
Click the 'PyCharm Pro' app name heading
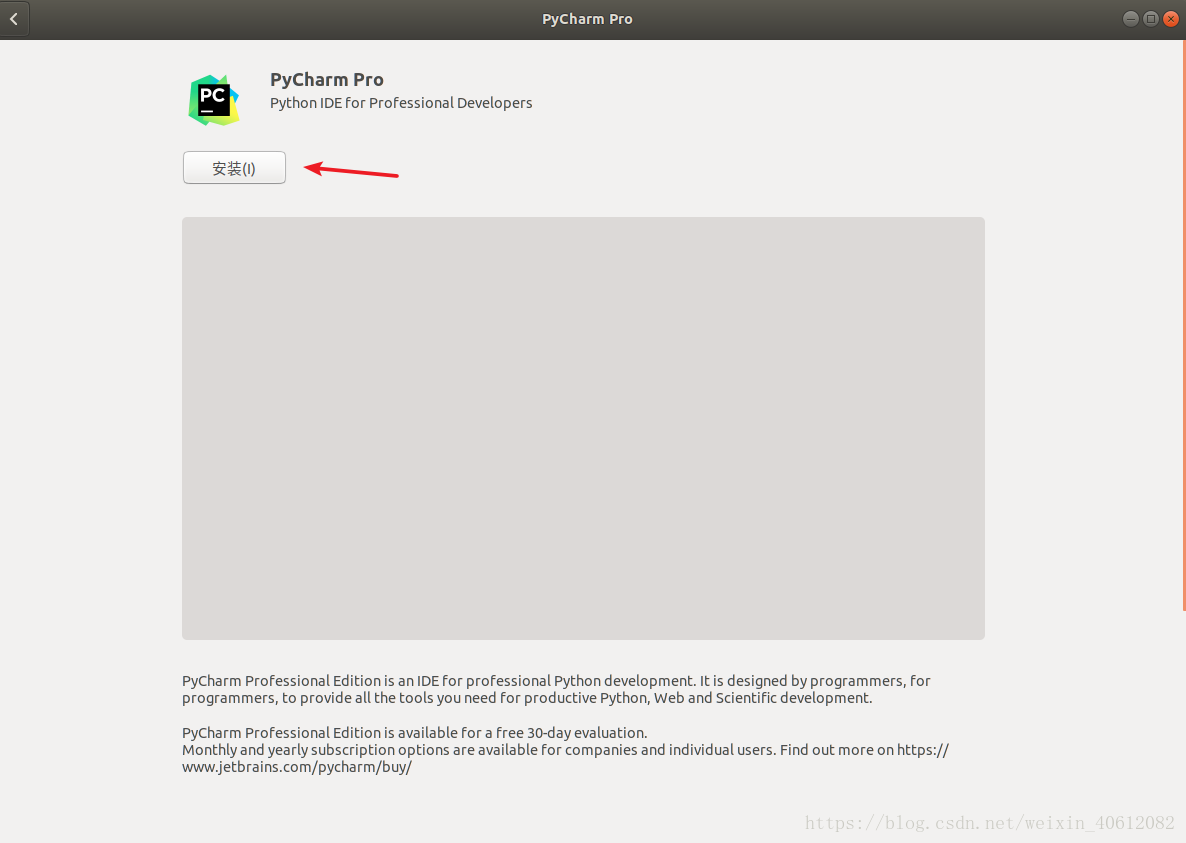327,79
